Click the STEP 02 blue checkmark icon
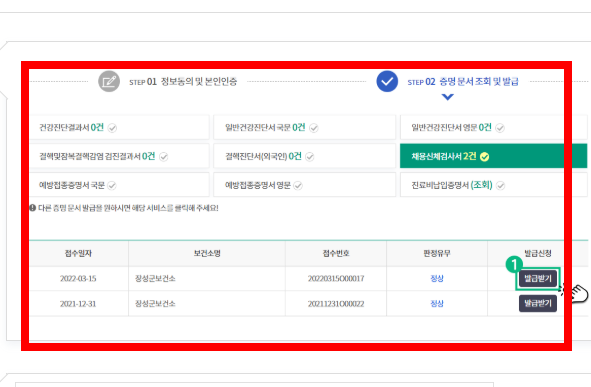Viewport: 591px width, 387px height. (x=387, y=81)
